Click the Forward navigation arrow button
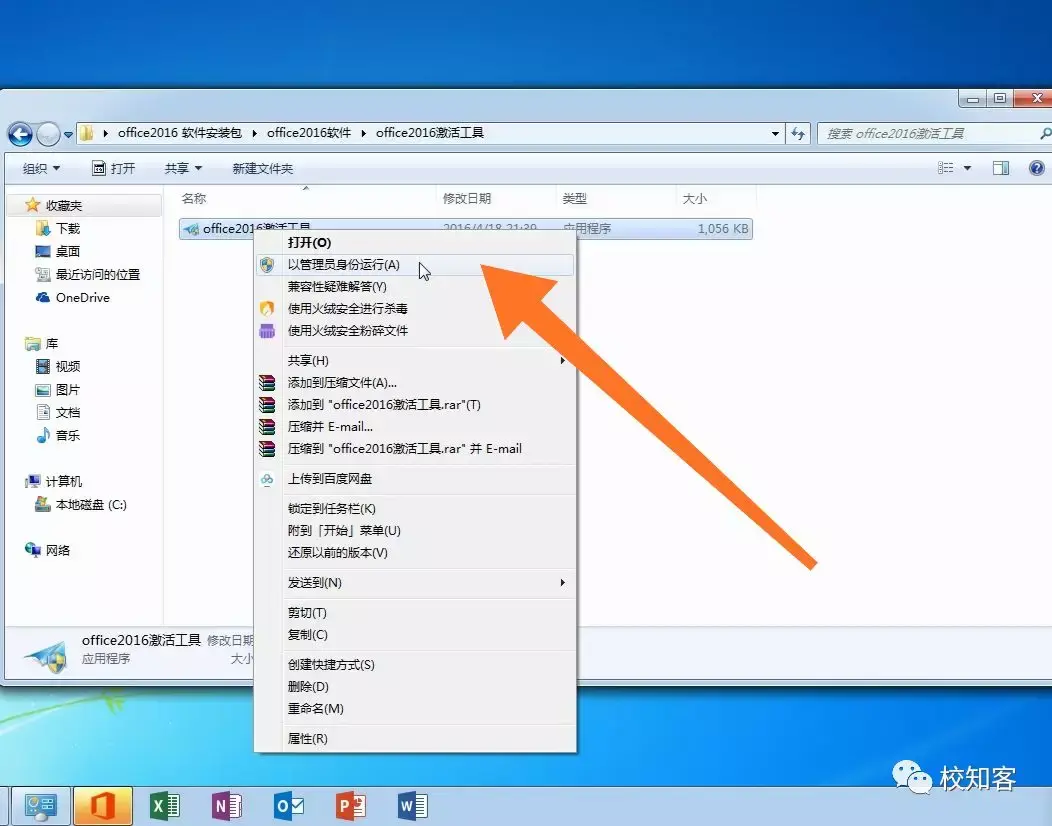The height and width of the screenshot is (826, 1052). 48,134
